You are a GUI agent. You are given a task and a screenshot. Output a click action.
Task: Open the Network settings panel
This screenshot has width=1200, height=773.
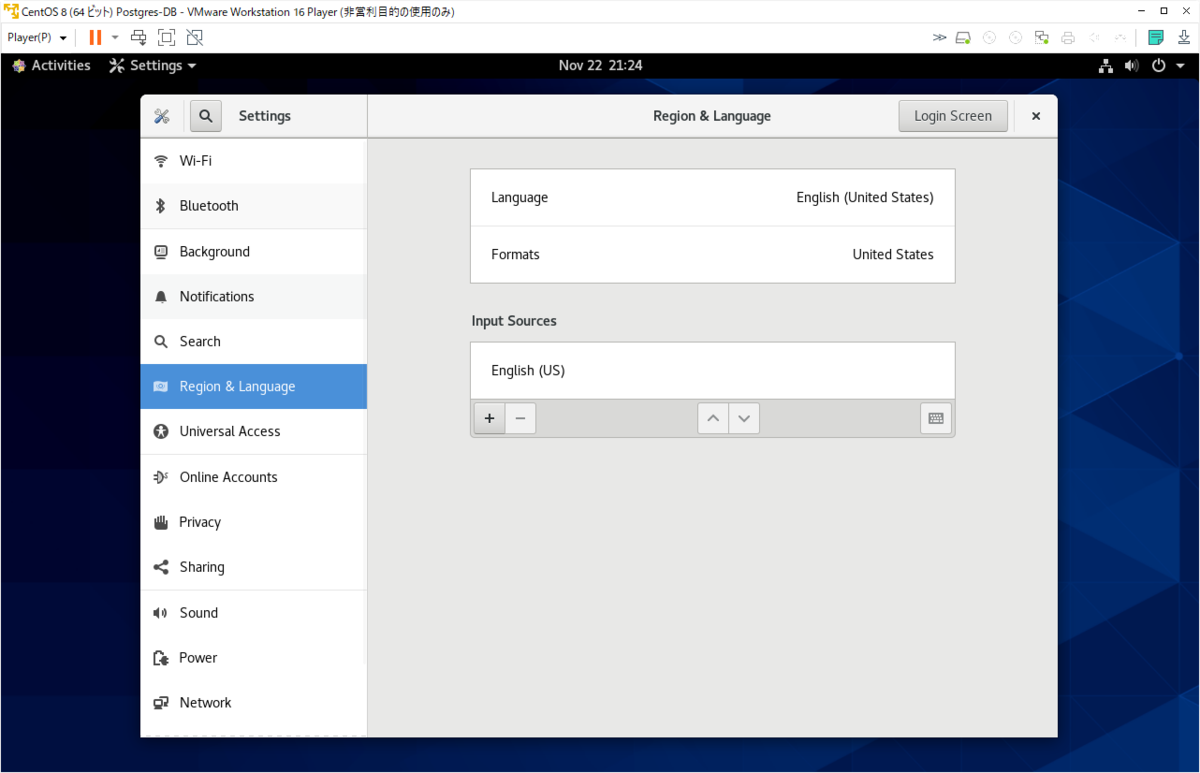[x=254, y=703]
